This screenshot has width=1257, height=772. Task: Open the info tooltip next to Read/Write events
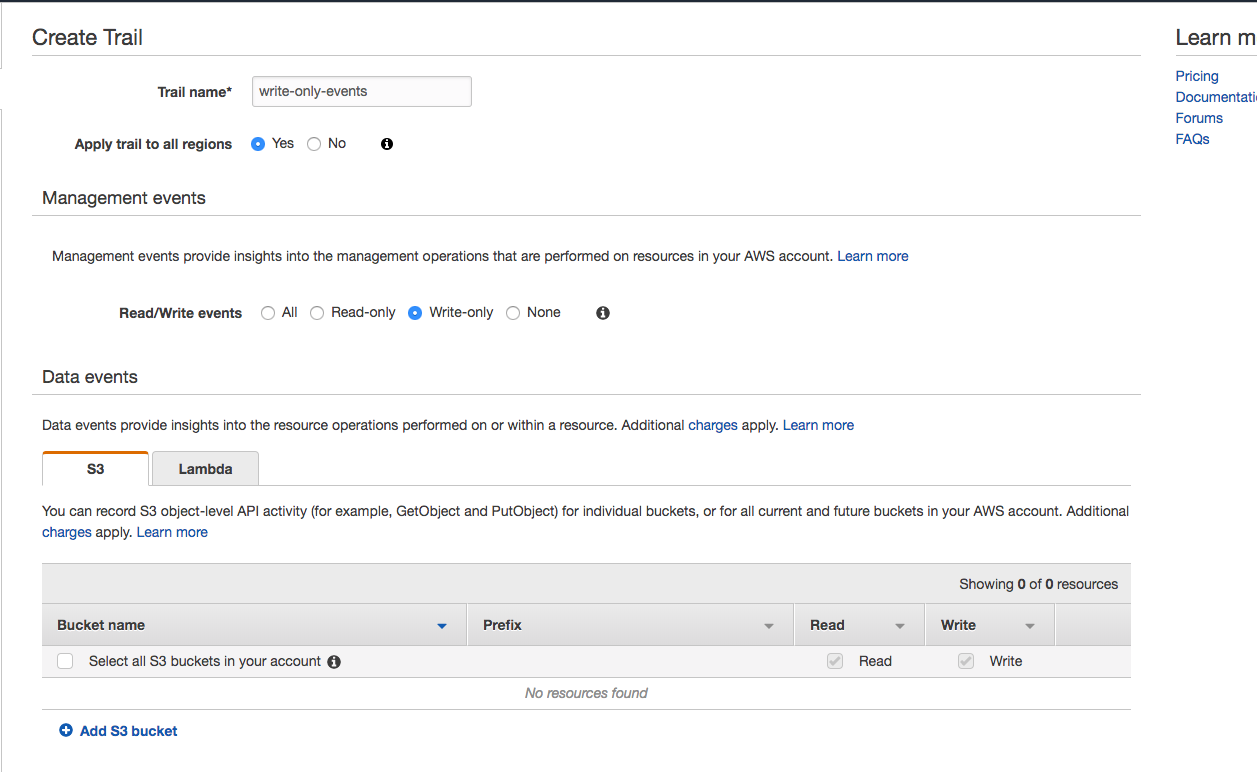tap(602, 312)
